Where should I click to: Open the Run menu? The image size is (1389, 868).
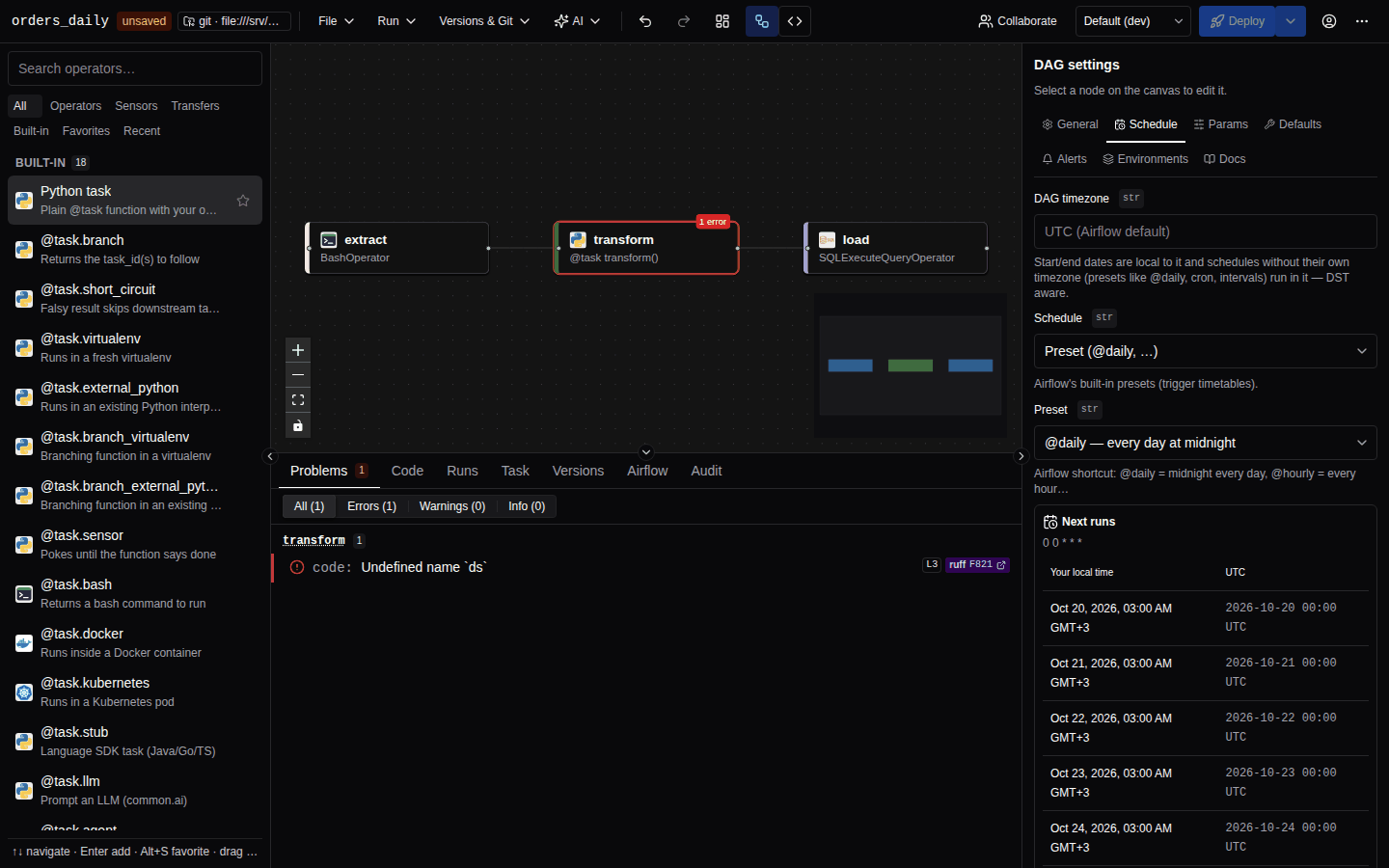tap(396, 21)
